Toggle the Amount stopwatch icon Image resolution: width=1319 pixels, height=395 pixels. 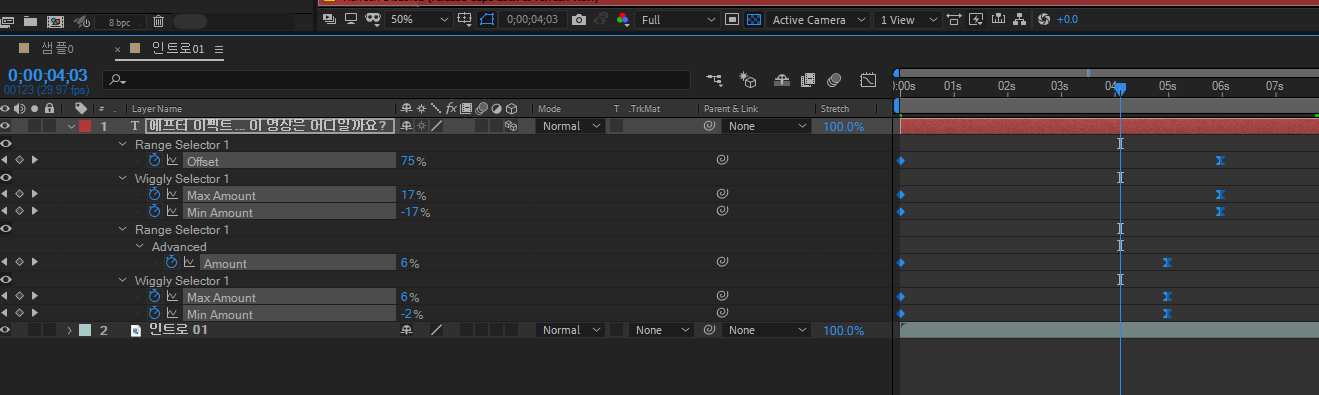(171, 263)
